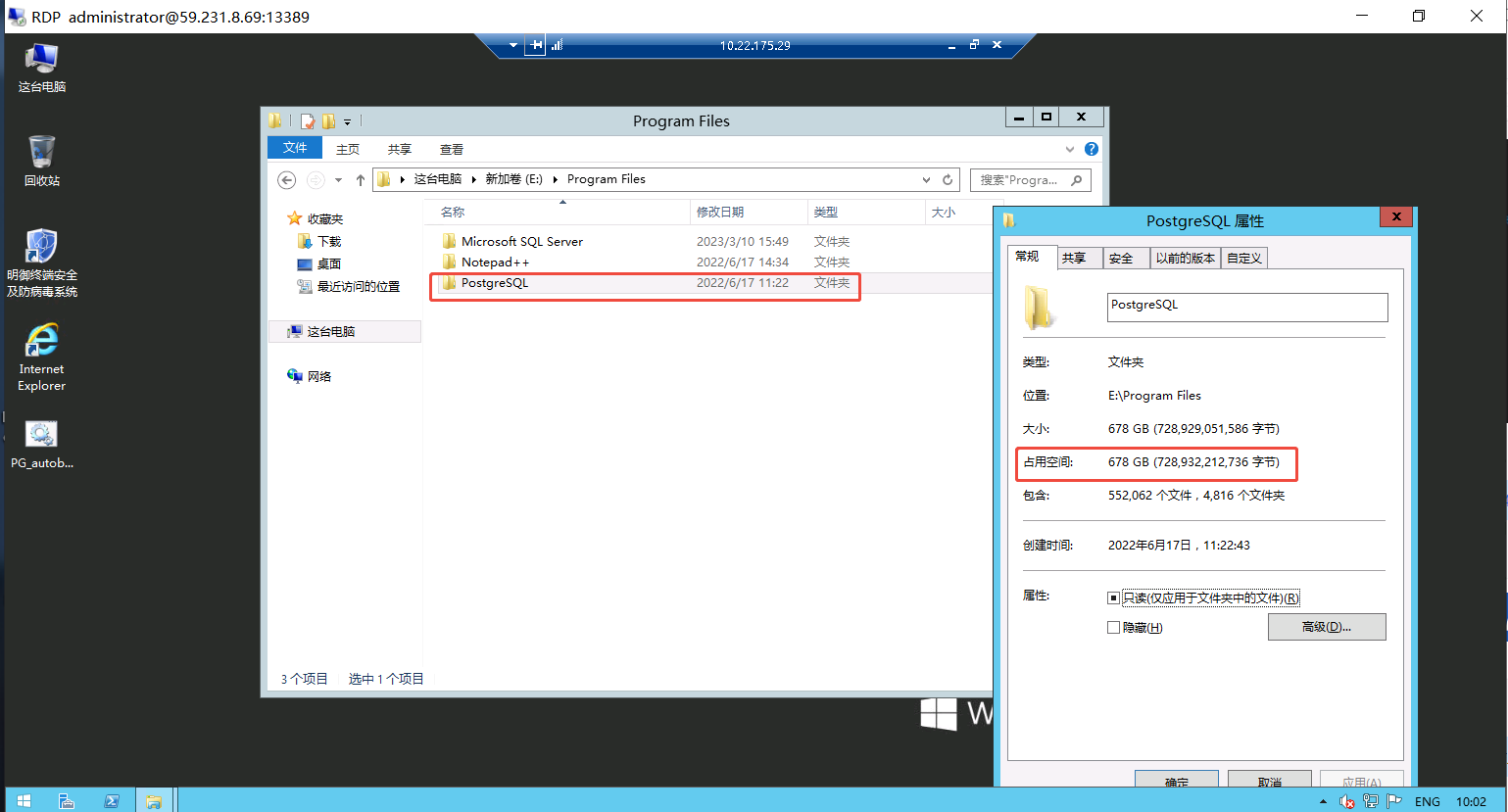Click the PostgreSQL folder name field
The width and height of the screenshot is (1508, 812).
(x=1247, y=307)
